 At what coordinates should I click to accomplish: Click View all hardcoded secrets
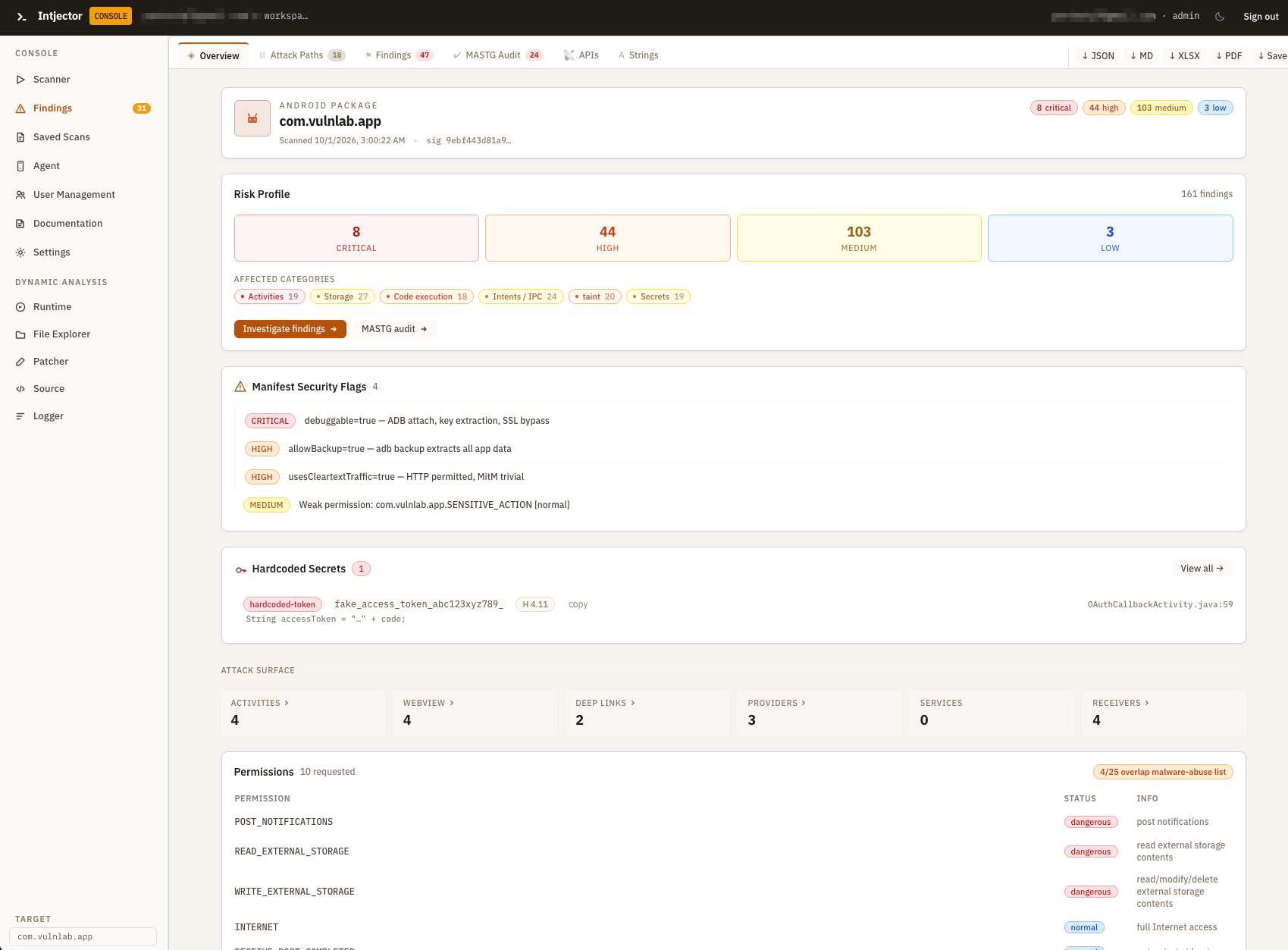tap(1202, 569)
